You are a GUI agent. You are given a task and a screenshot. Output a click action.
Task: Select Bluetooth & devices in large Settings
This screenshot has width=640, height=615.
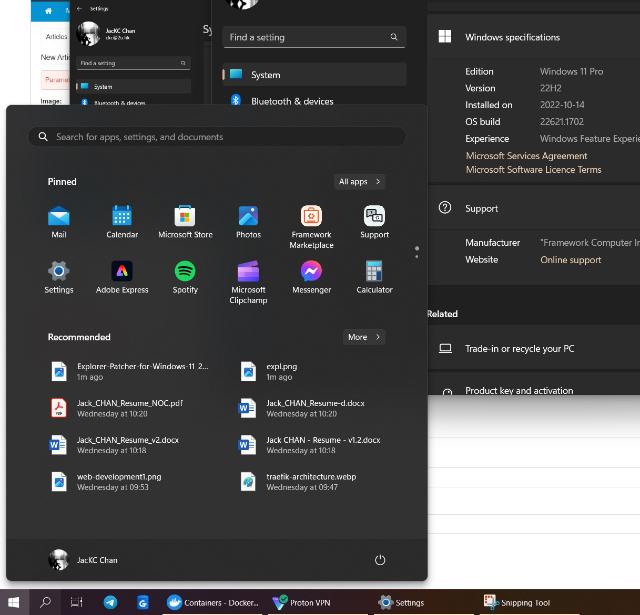tap(314, 100)
